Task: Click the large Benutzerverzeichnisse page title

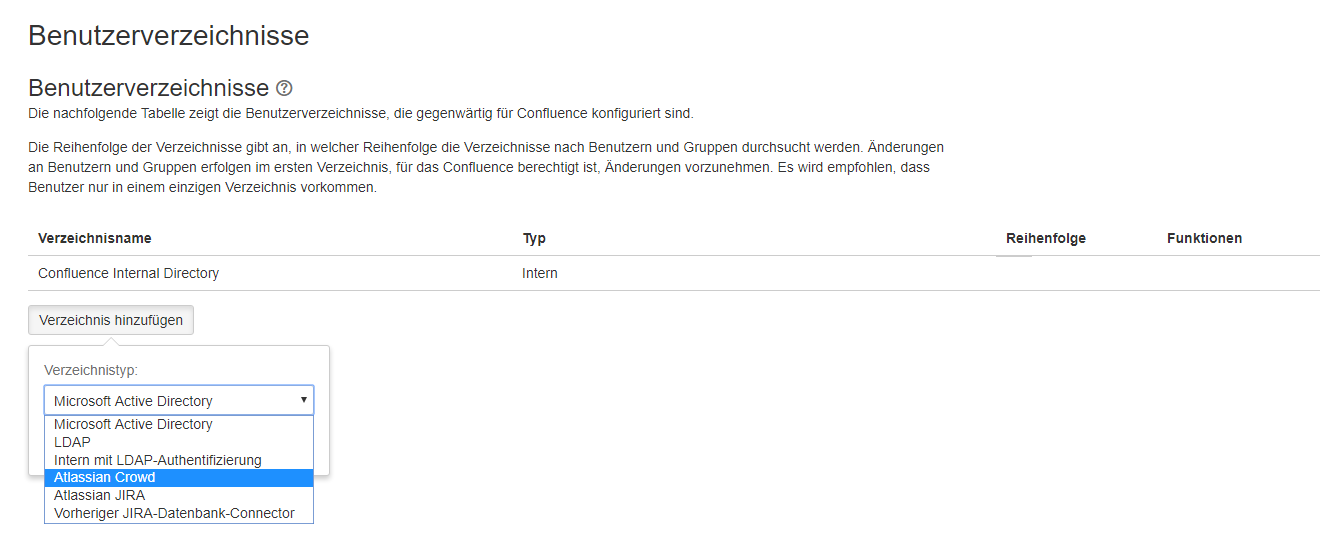Action: [168, 36]
